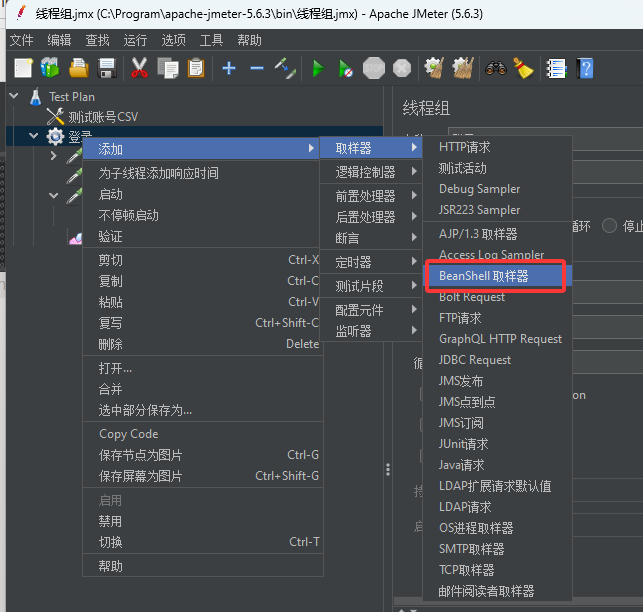Click the New test plan icon
643x612 pixels.
coord(23,68)
